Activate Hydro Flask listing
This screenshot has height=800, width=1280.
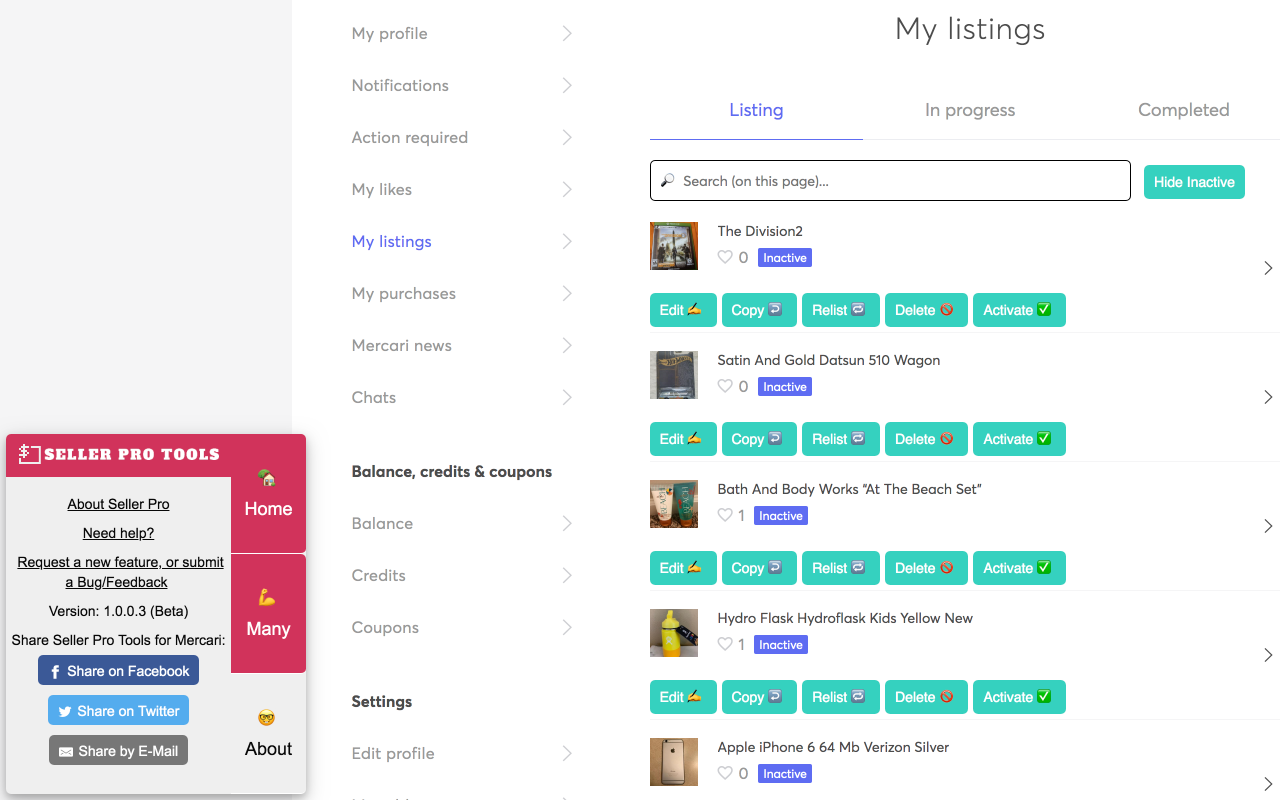tap(1019, 697)
